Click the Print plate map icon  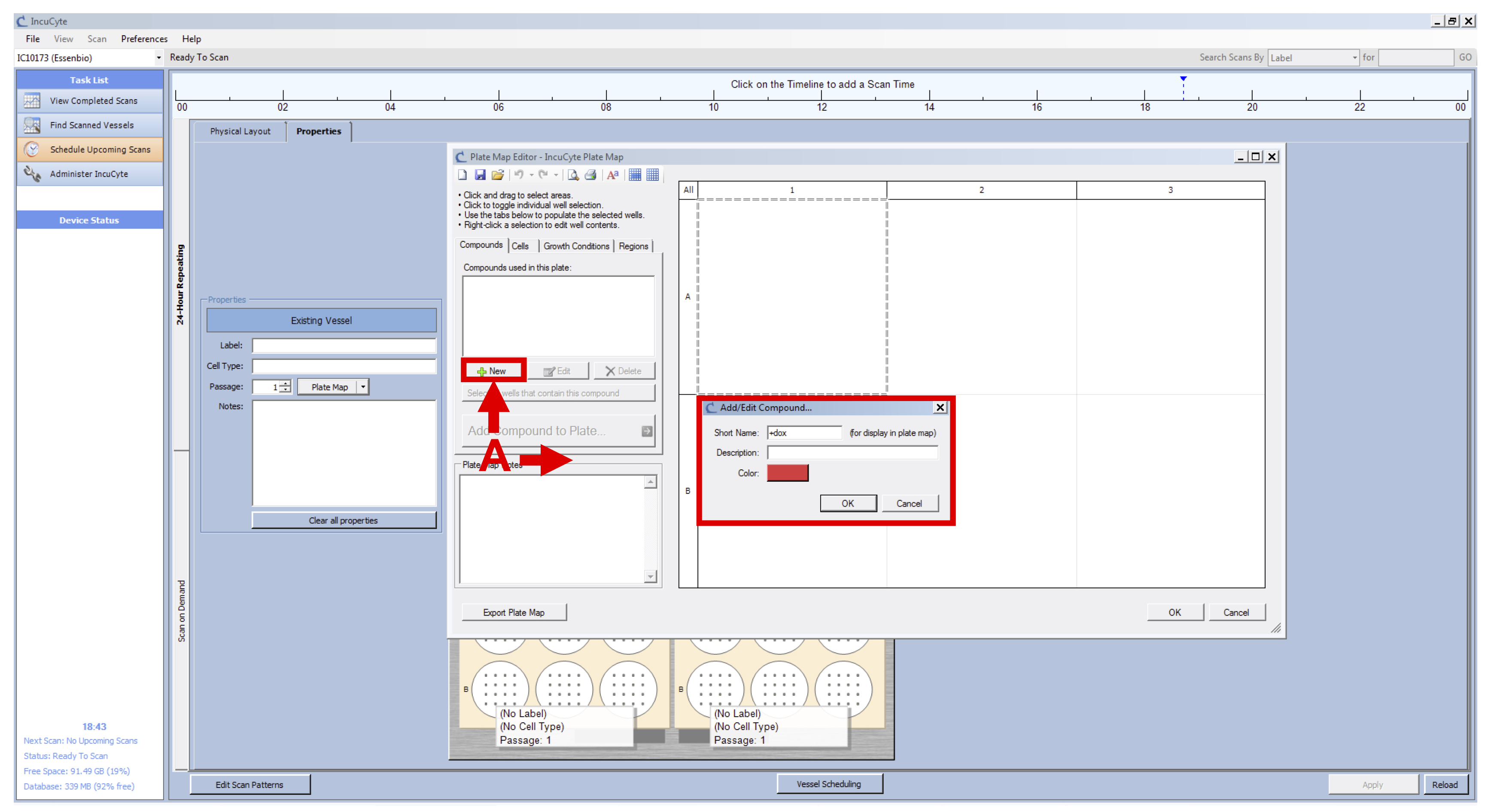(590, 175)
